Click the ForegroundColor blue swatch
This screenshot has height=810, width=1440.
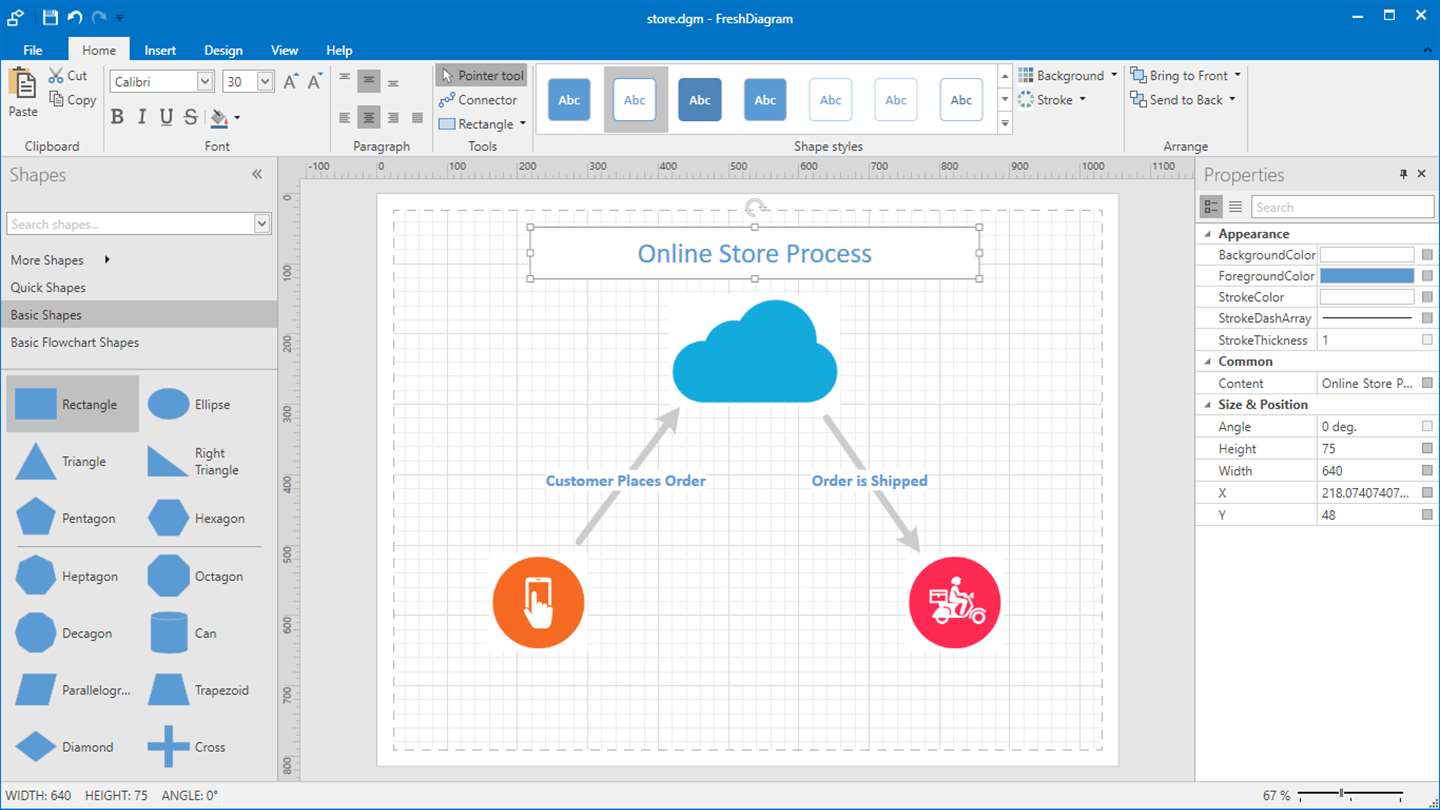1367,276
